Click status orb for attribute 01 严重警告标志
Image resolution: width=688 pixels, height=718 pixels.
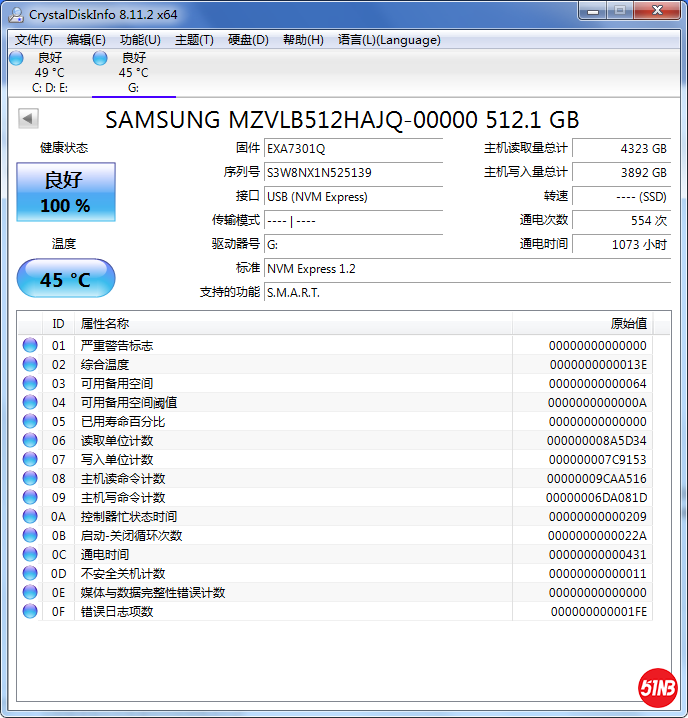[x=30, y=345]
